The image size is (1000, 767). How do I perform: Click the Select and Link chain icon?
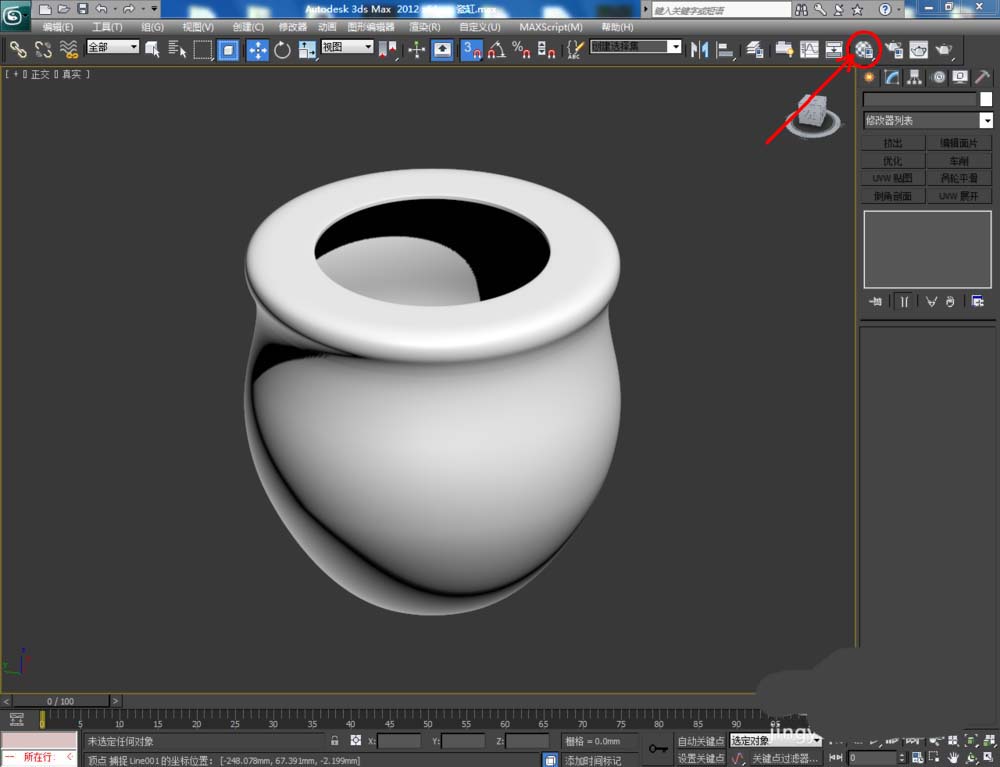(18, 49)
